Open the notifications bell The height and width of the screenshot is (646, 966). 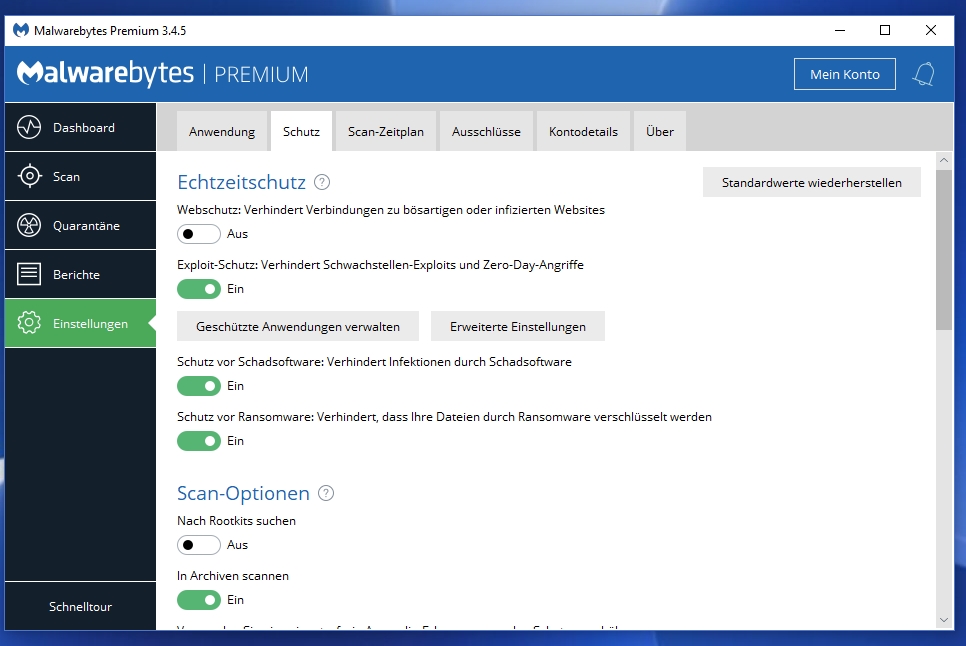coord(923,75)
